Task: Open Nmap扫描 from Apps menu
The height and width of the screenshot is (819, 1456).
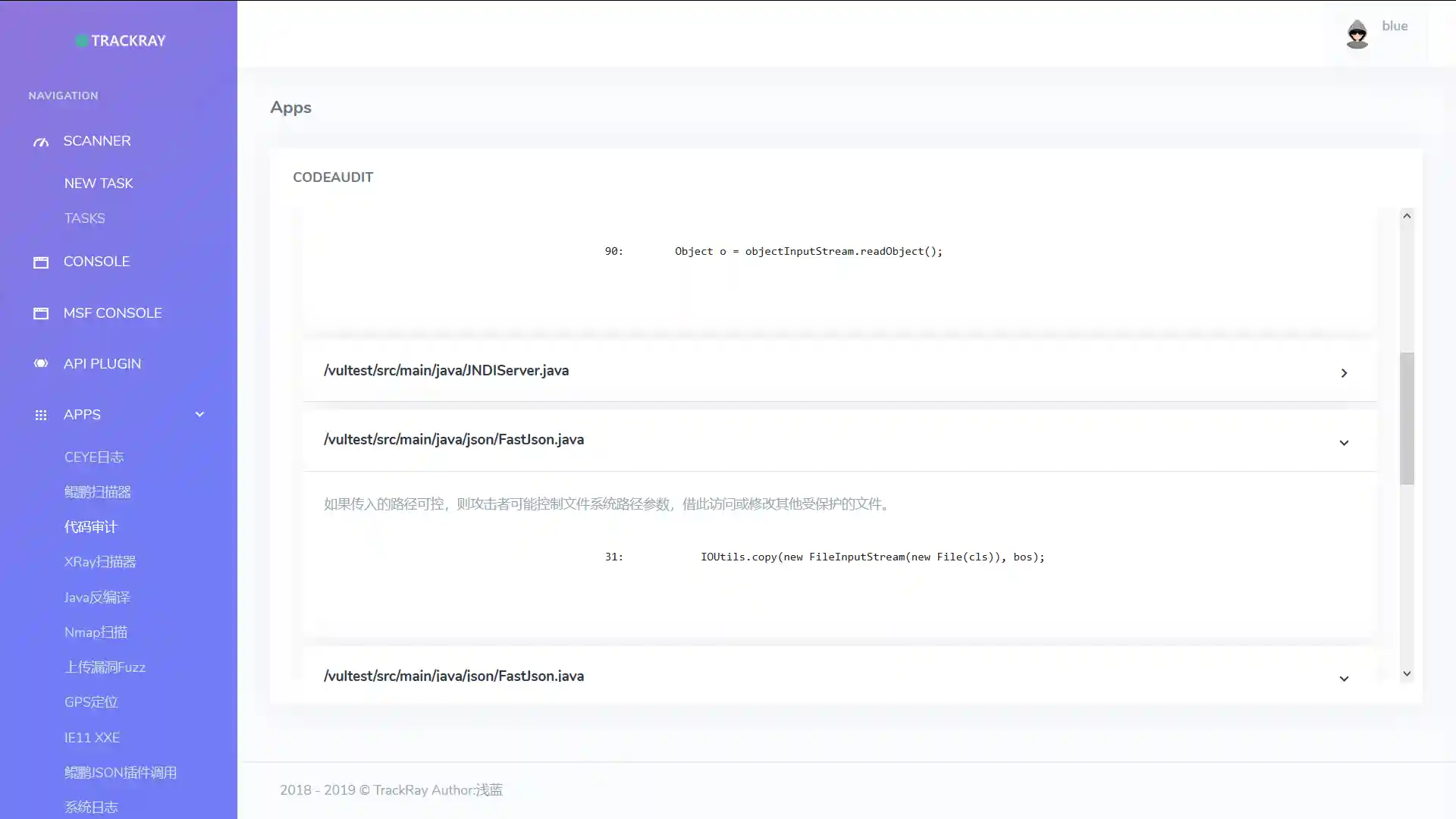Action: [x=96, y=632]
